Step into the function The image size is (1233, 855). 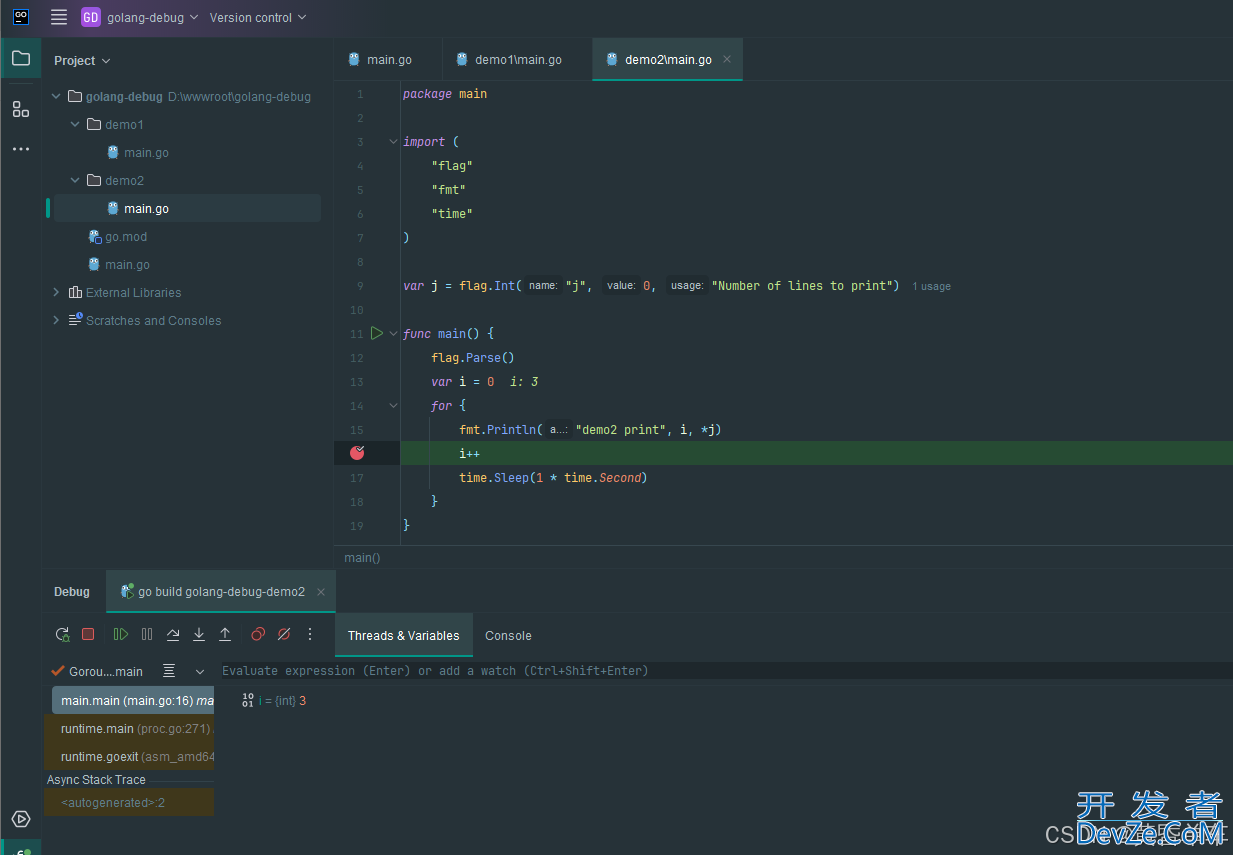coord(199,634)
